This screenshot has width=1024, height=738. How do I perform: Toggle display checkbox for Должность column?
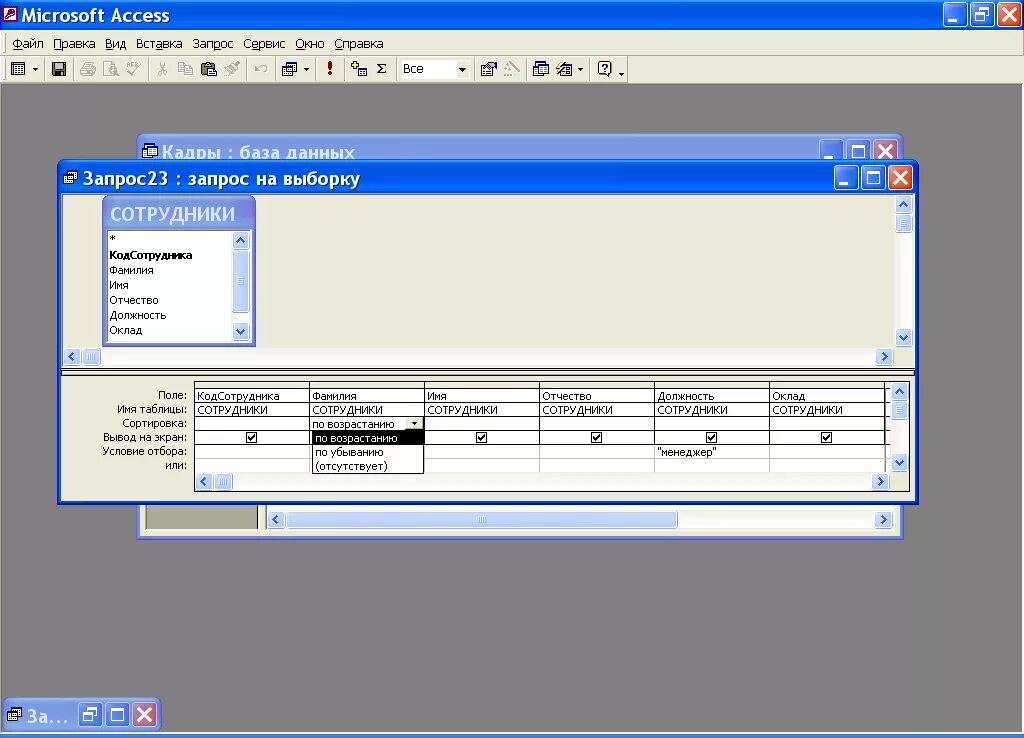click(711, 438)
